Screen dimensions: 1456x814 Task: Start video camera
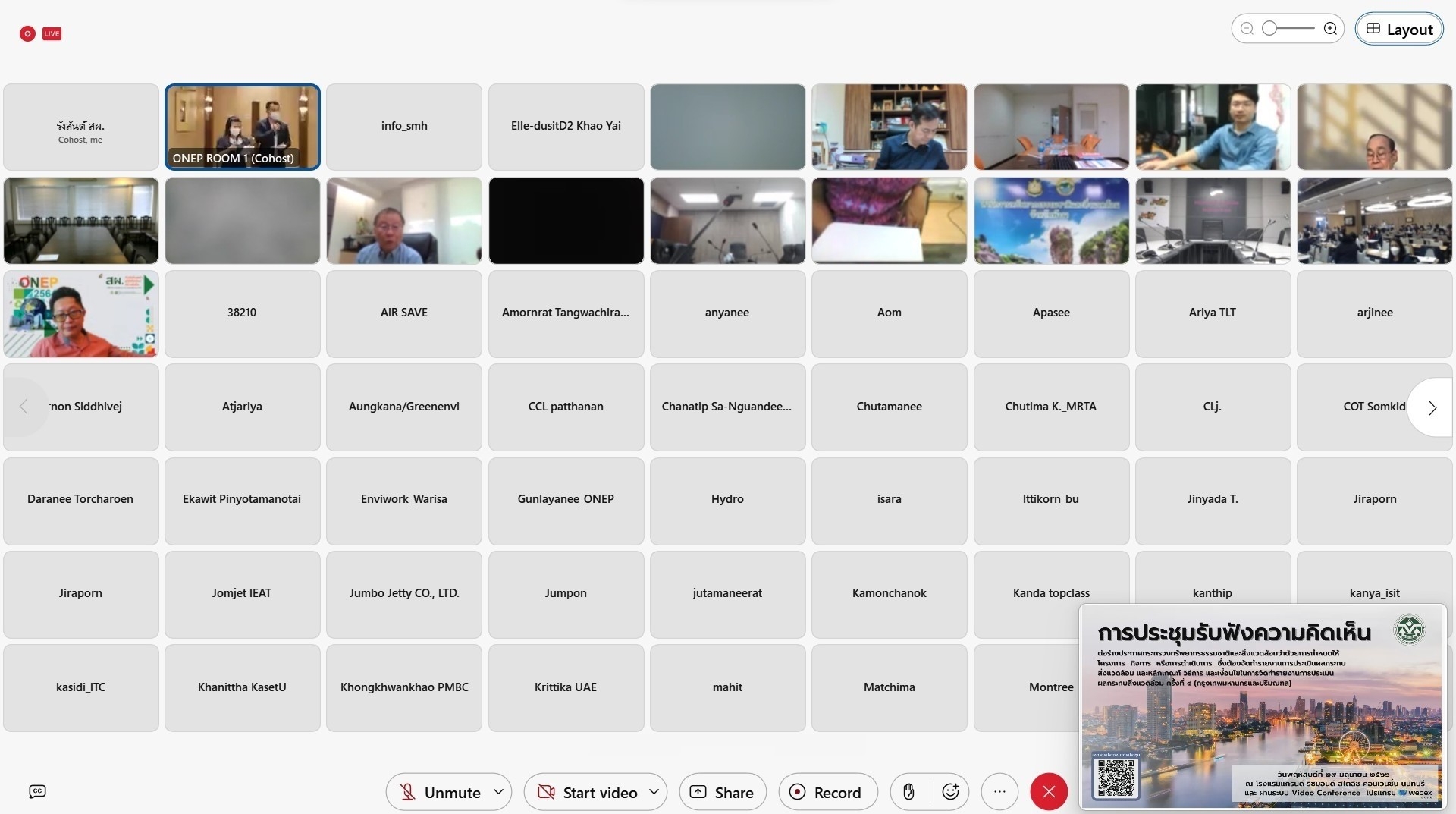click(587, 792)
